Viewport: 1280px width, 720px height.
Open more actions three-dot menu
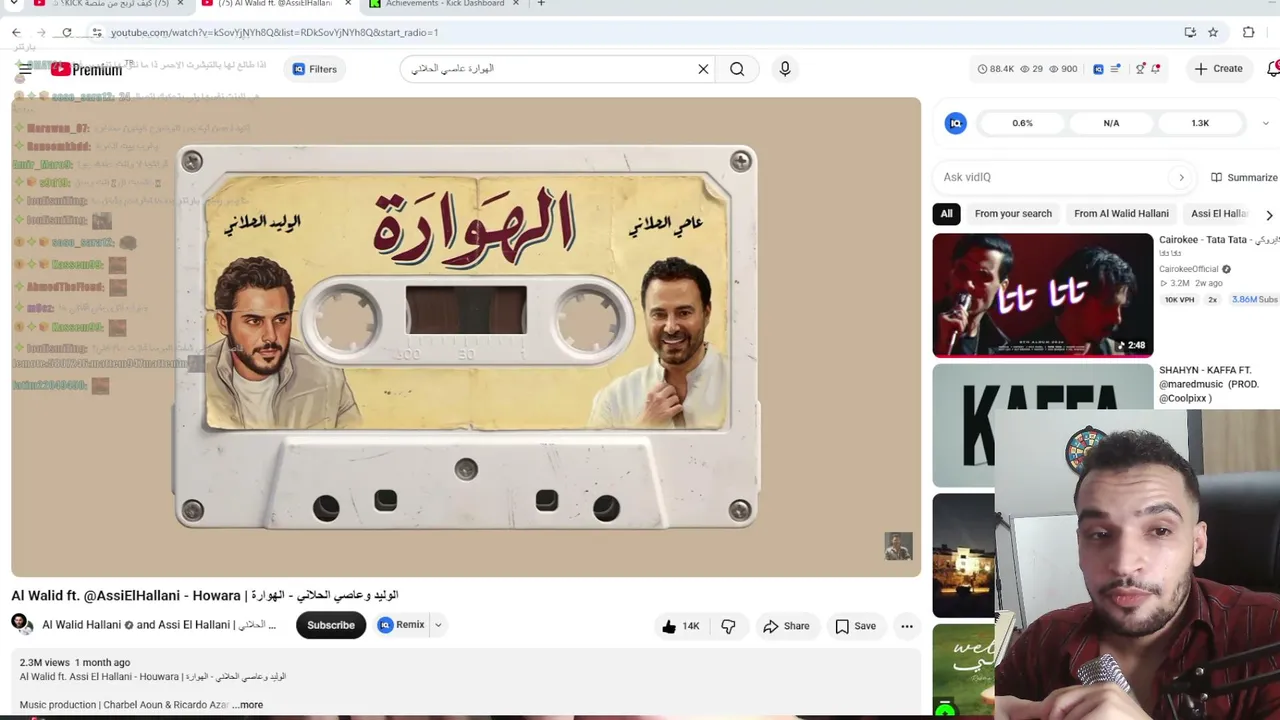point(907,626)
